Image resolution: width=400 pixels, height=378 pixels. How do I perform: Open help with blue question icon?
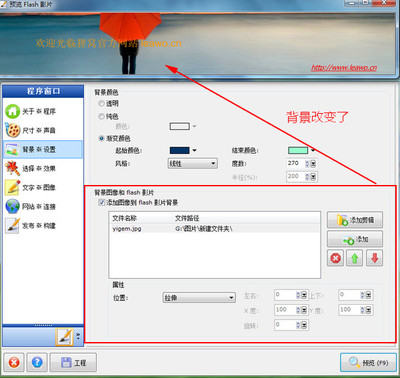(x=37, y=362)
